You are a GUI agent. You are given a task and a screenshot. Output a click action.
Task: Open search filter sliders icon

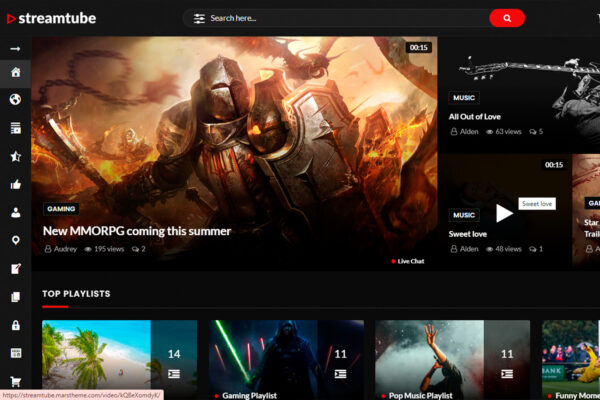(x=199, y=18)
